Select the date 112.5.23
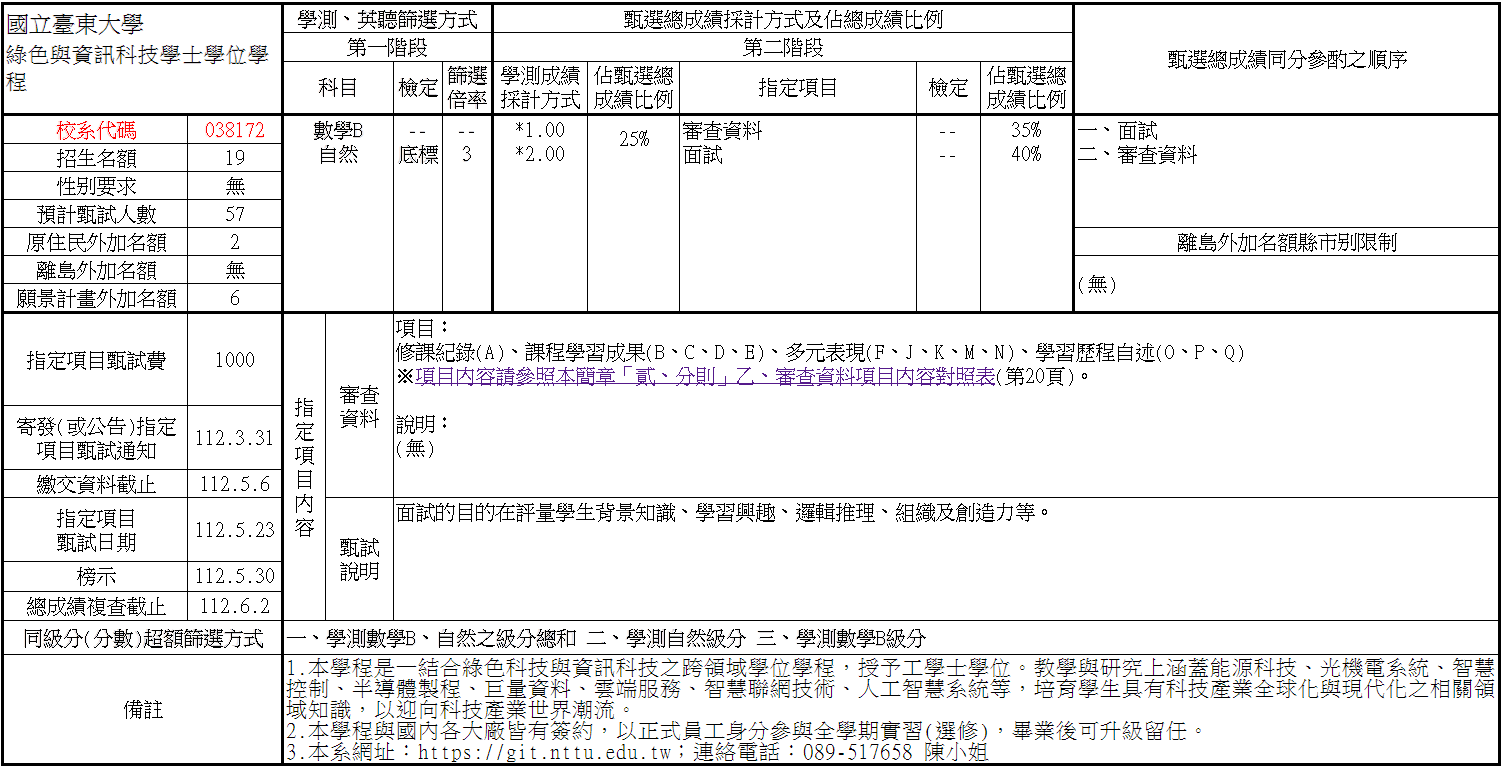 (235, 530)
